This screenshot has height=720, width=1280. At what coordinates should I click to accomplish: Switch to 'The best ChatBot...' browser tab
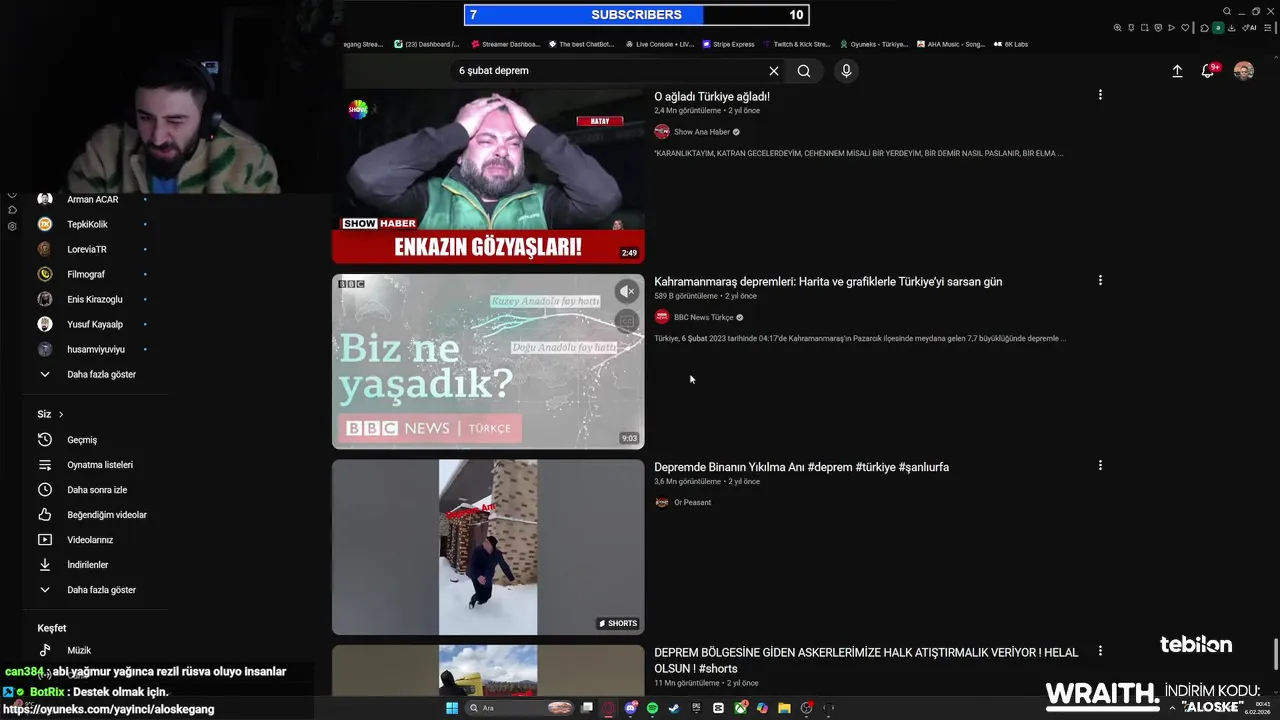tap(580, 44)
